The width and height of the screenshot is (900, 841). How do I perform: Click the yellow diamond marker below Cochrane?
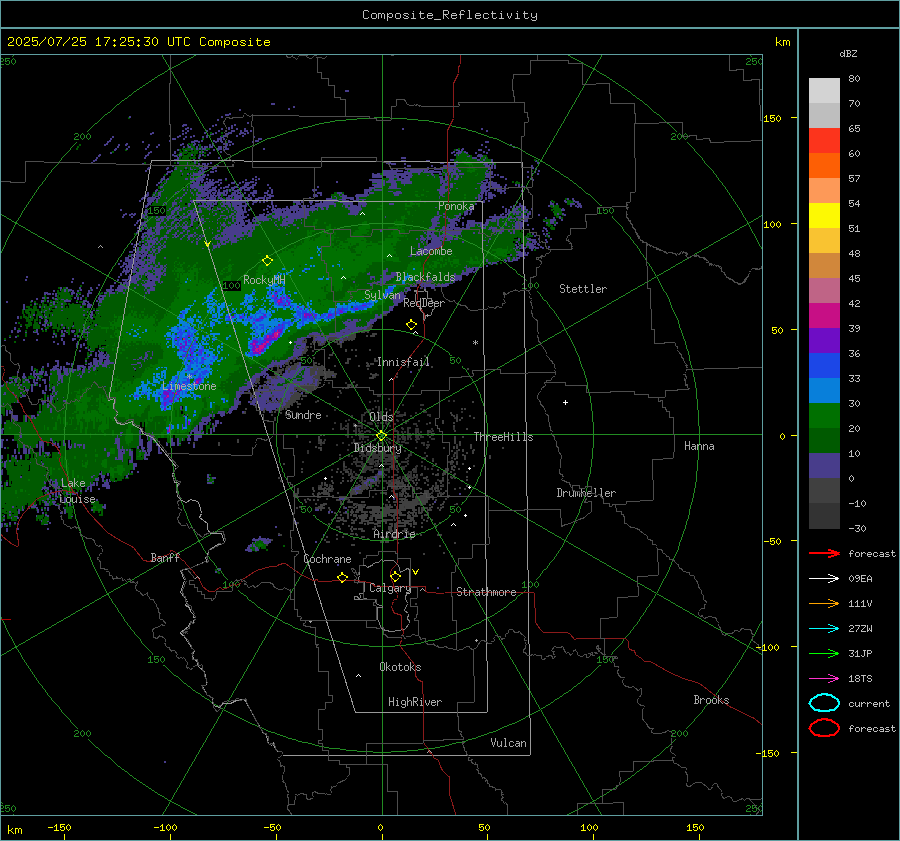coord(342,577)
